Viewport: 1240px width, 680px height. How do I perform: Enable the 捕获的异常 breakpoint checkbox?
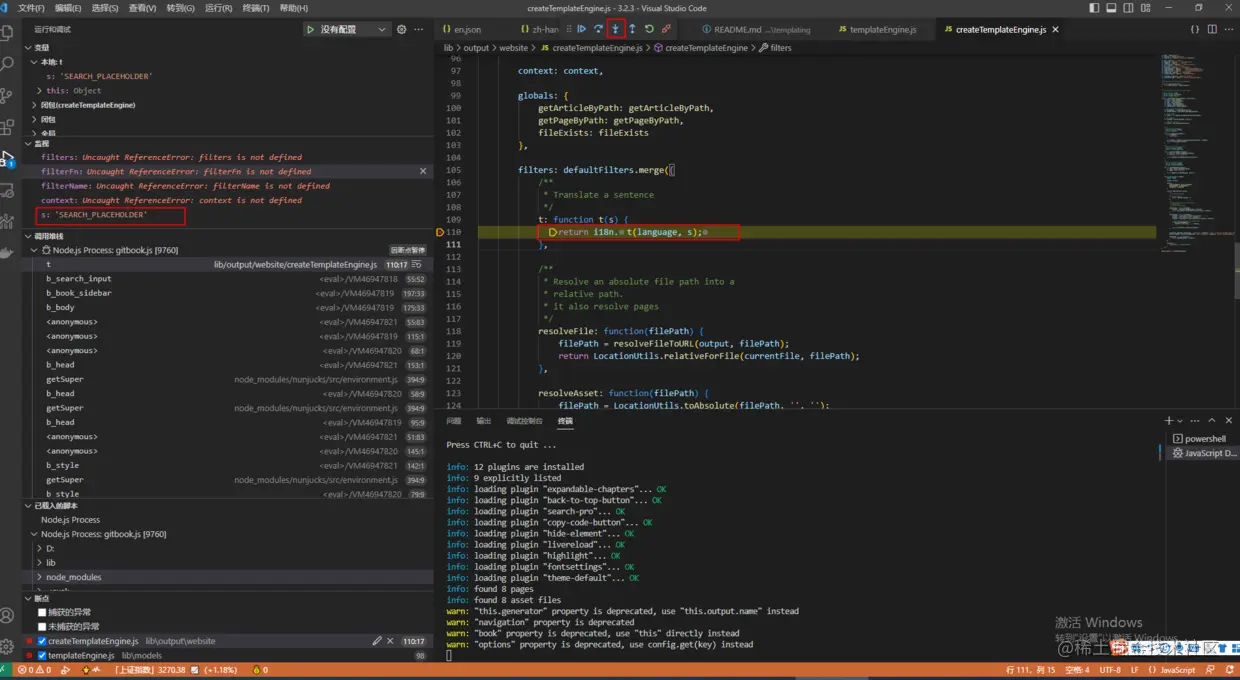[x=42, y=612]
